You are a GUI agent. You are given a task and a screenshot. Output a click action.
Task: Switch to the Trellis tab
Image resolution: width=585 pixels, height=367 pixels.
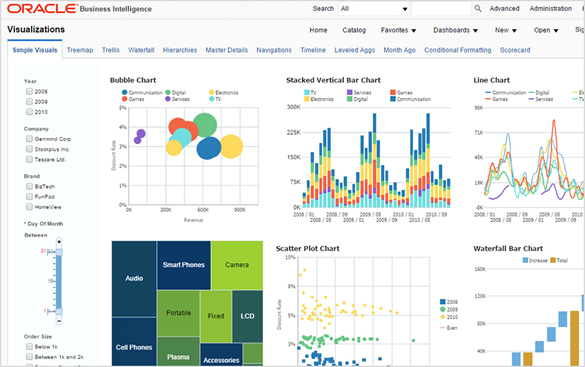click(x=111, y=50)
